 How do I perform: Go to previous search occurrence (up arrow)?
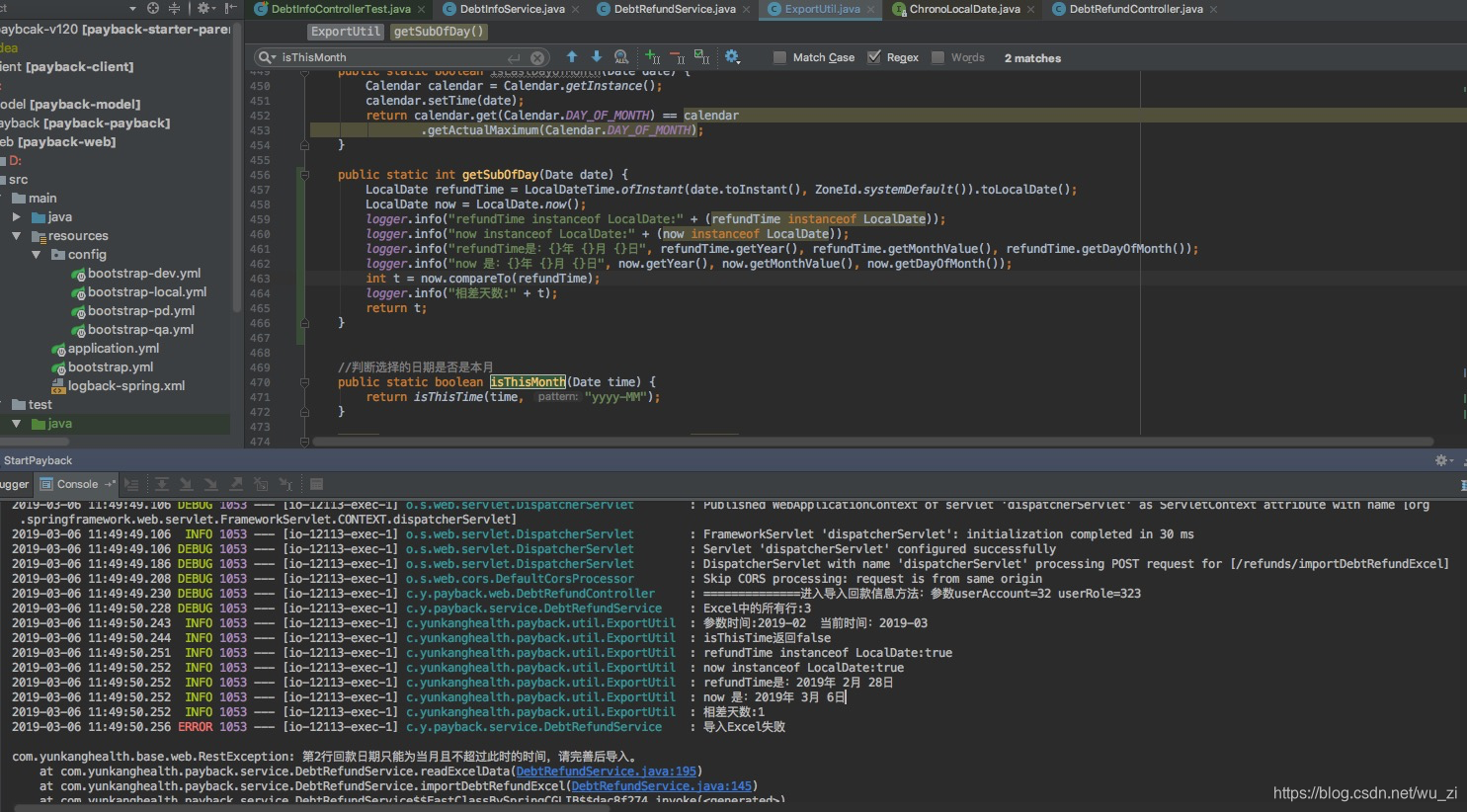[x=572, y=57]
